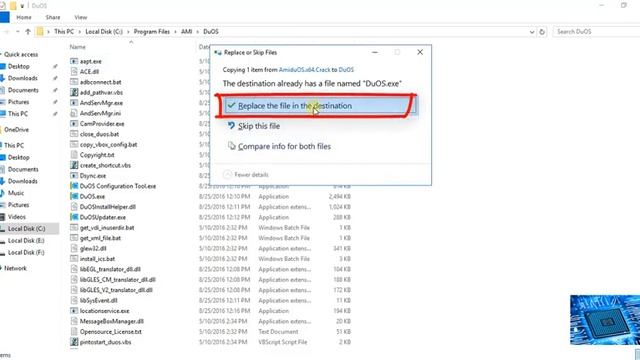
Task: Sort files by Name column header
Action: coord(78,47)
